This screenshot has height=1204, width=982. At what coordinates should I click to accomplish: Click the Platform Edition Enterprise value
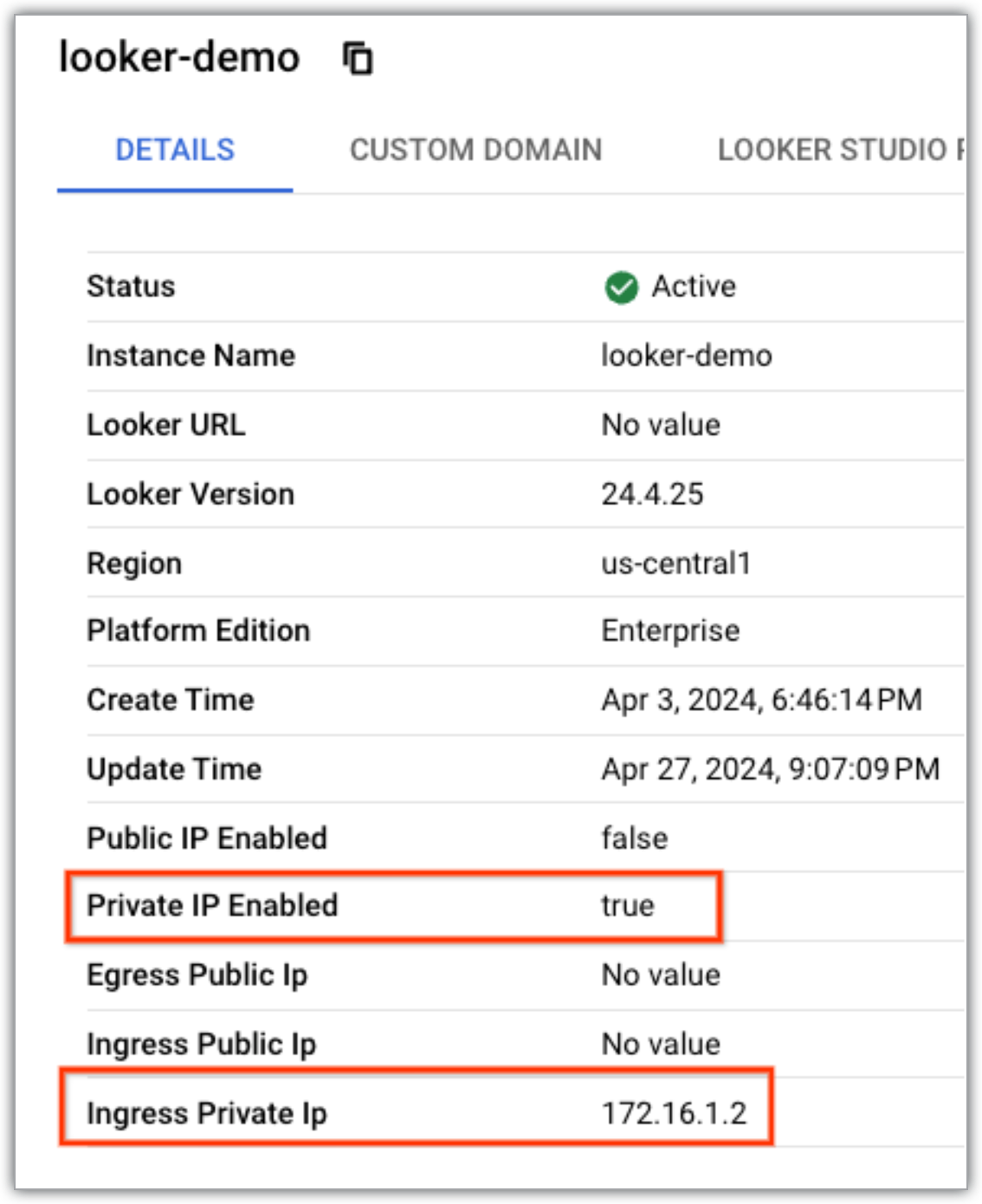pos(670,631)
